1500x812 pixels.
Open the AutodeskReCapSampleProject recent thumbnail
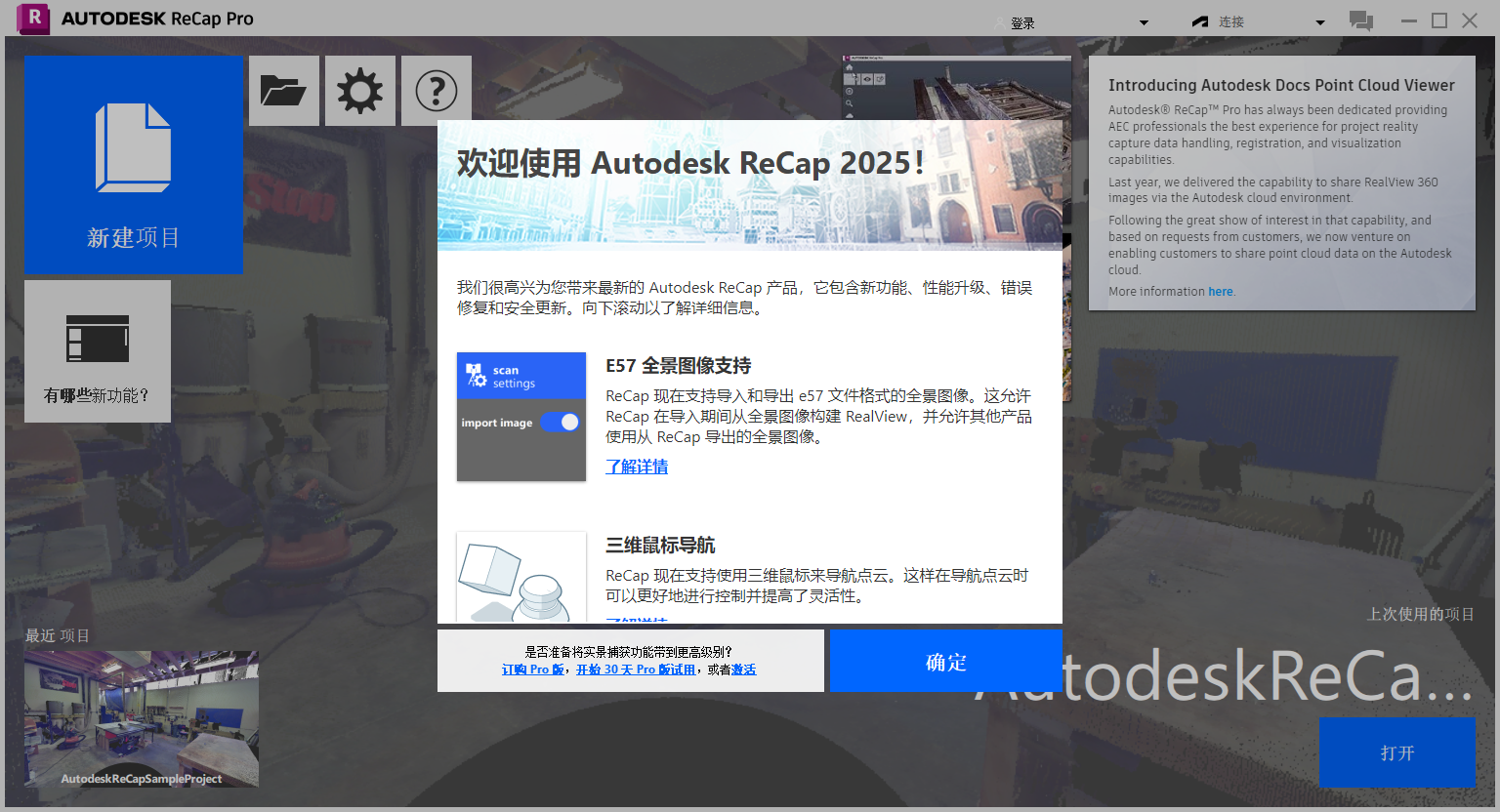point(141,719)
